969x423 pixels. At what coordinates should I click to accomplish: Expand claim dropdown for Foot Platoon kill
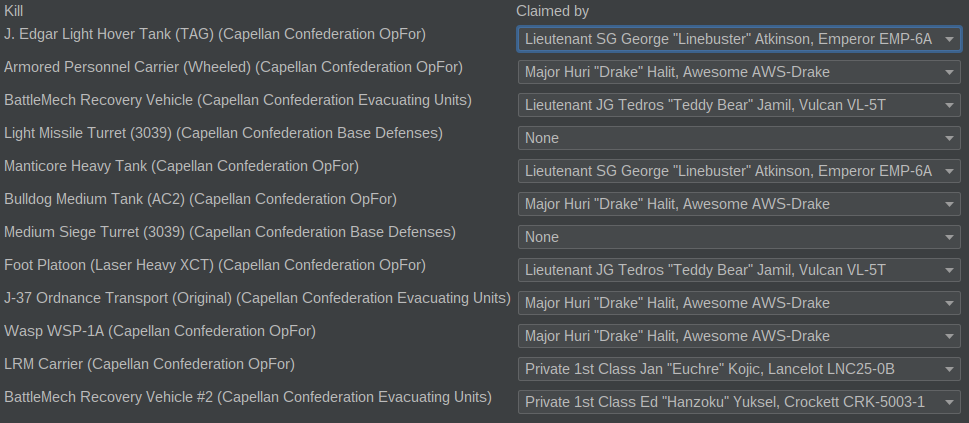click(x=738, y=270)
